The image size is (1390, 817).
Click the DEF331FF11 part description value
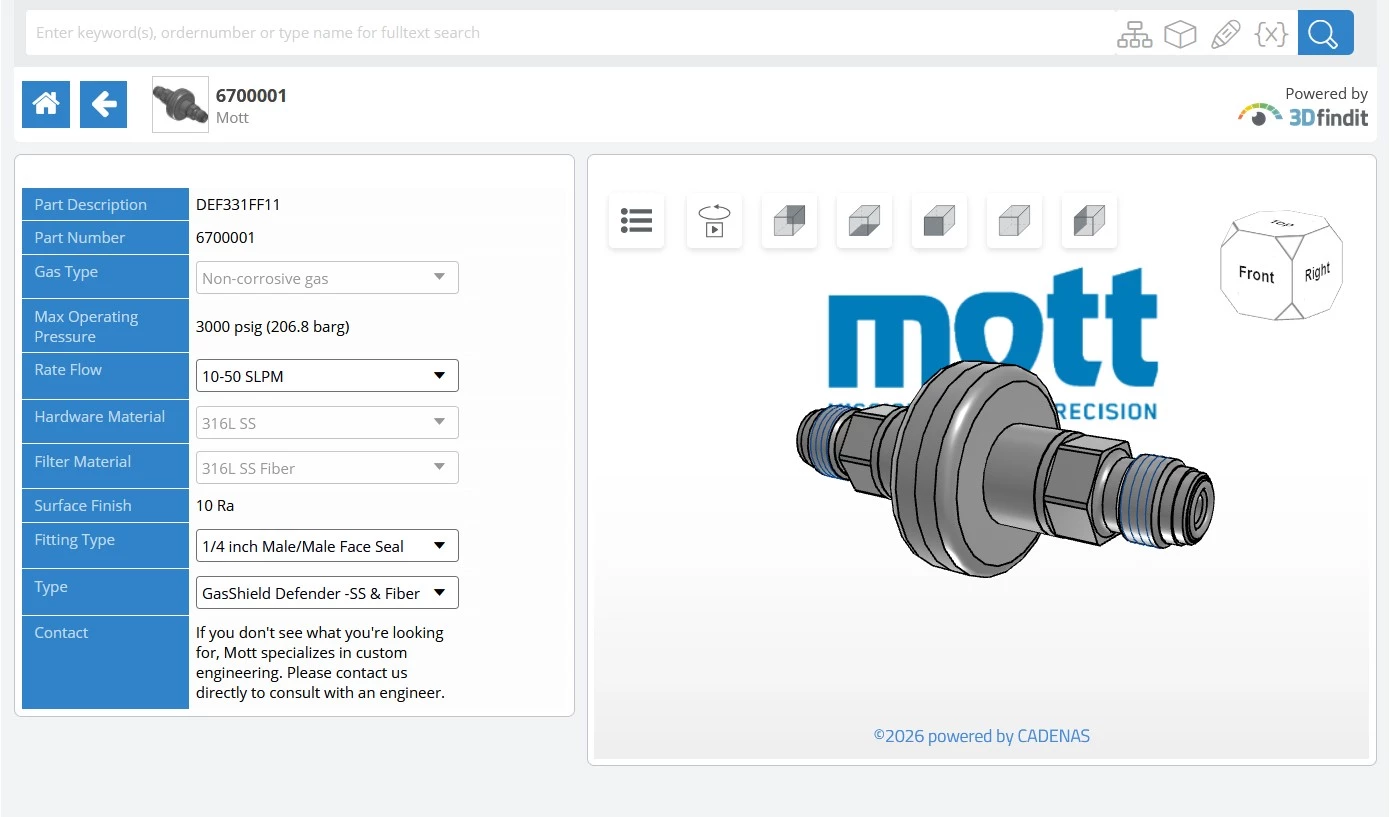[238, 204]
